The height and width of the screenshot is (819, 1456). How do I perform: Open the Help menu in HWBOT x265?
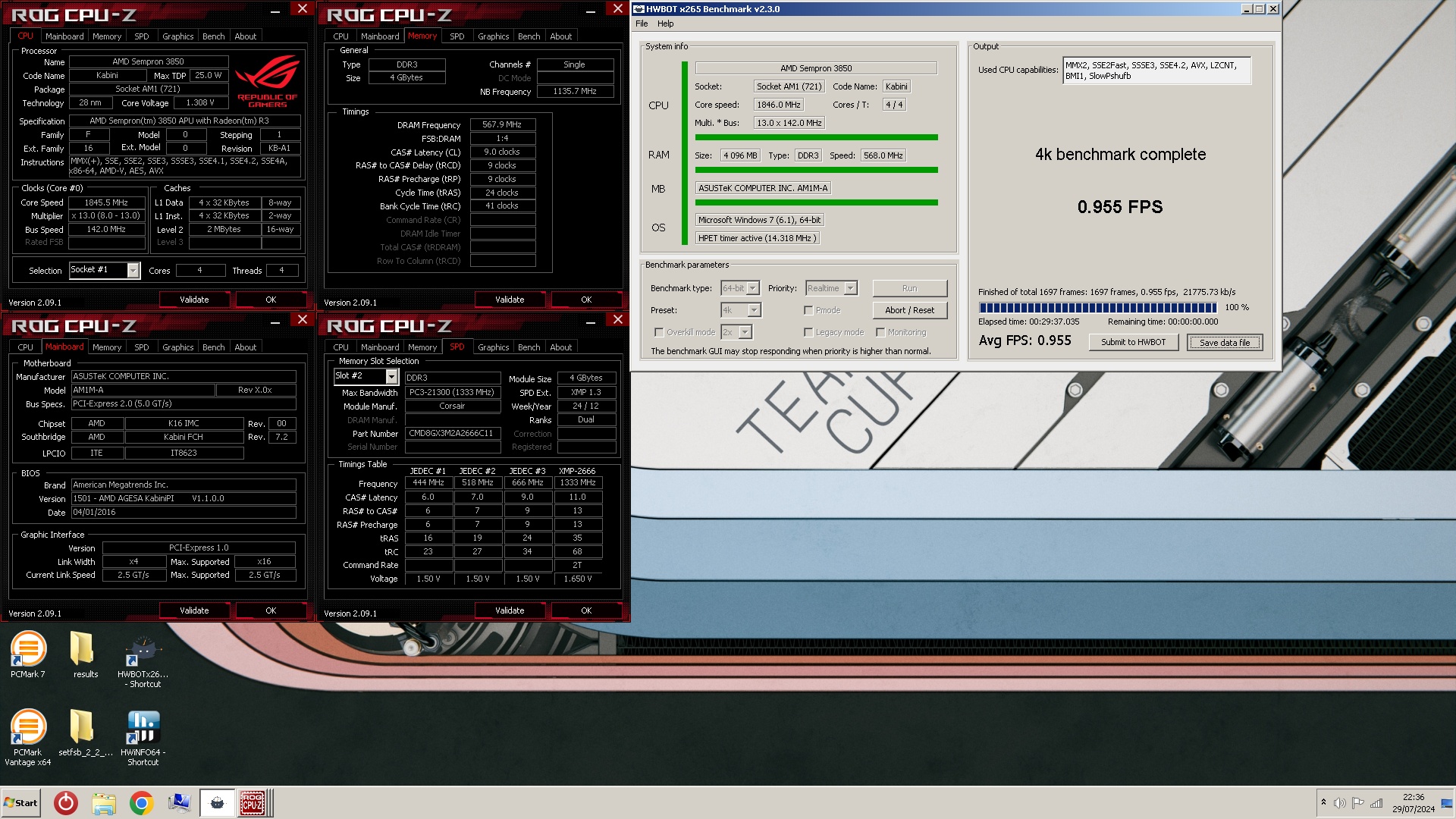click(x=665, y=24)
